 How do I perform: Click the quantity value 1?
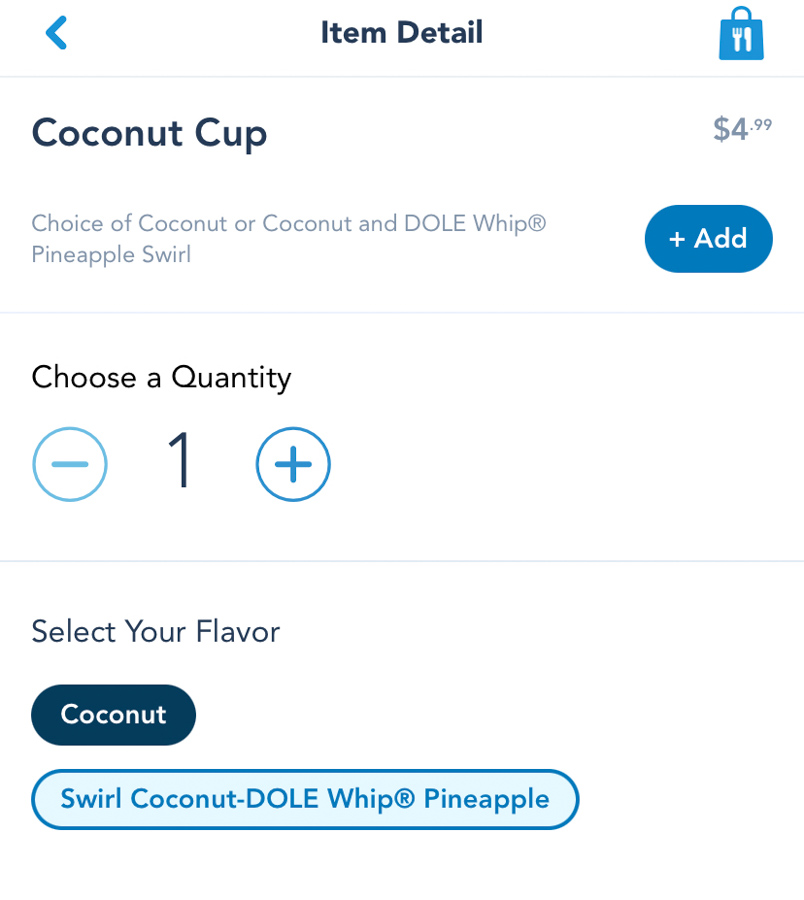(181, 462)
